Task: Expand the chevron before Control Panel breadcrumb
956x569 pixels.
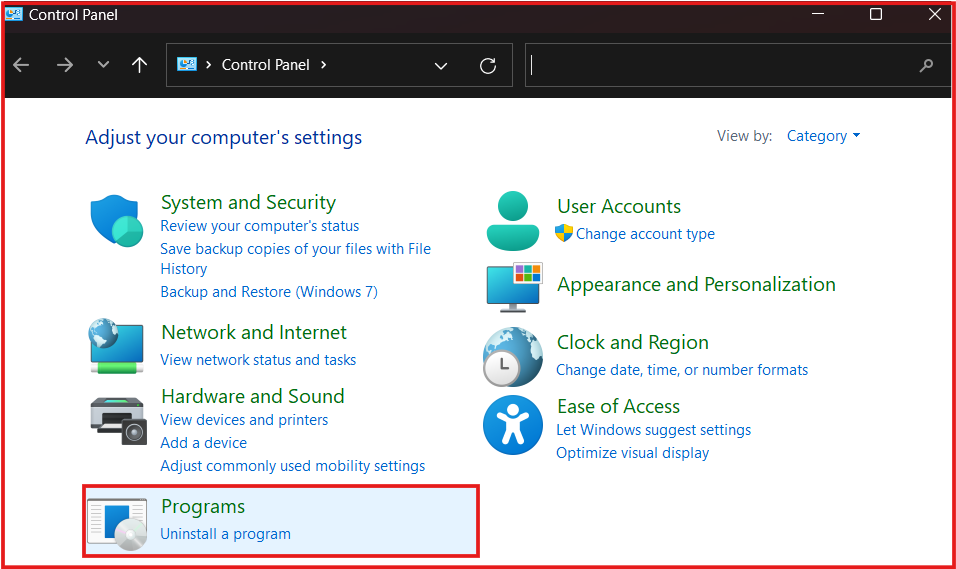Action: point(209,65)
